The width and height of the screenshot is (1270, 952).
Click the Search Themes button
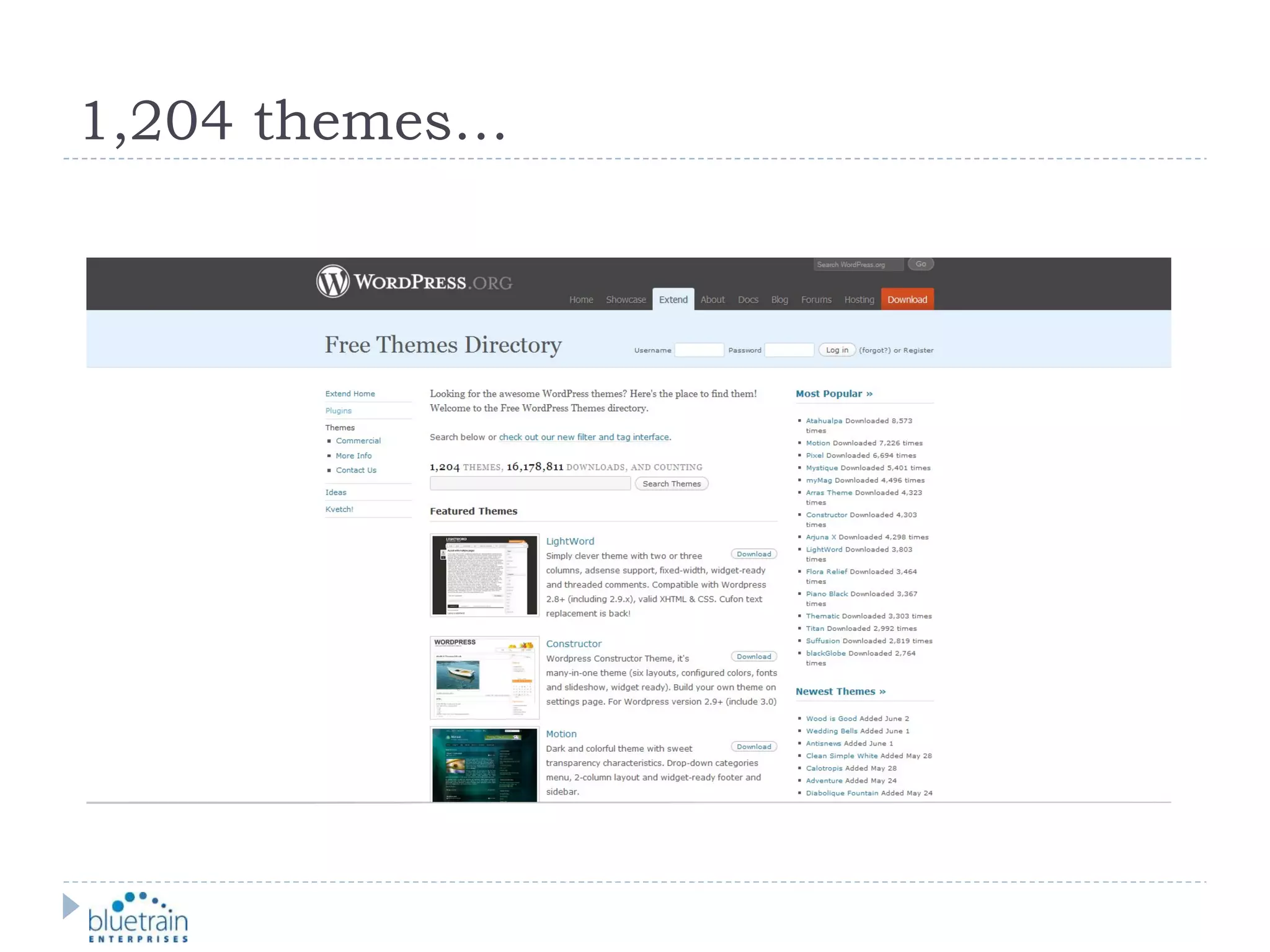pos(672,483)
